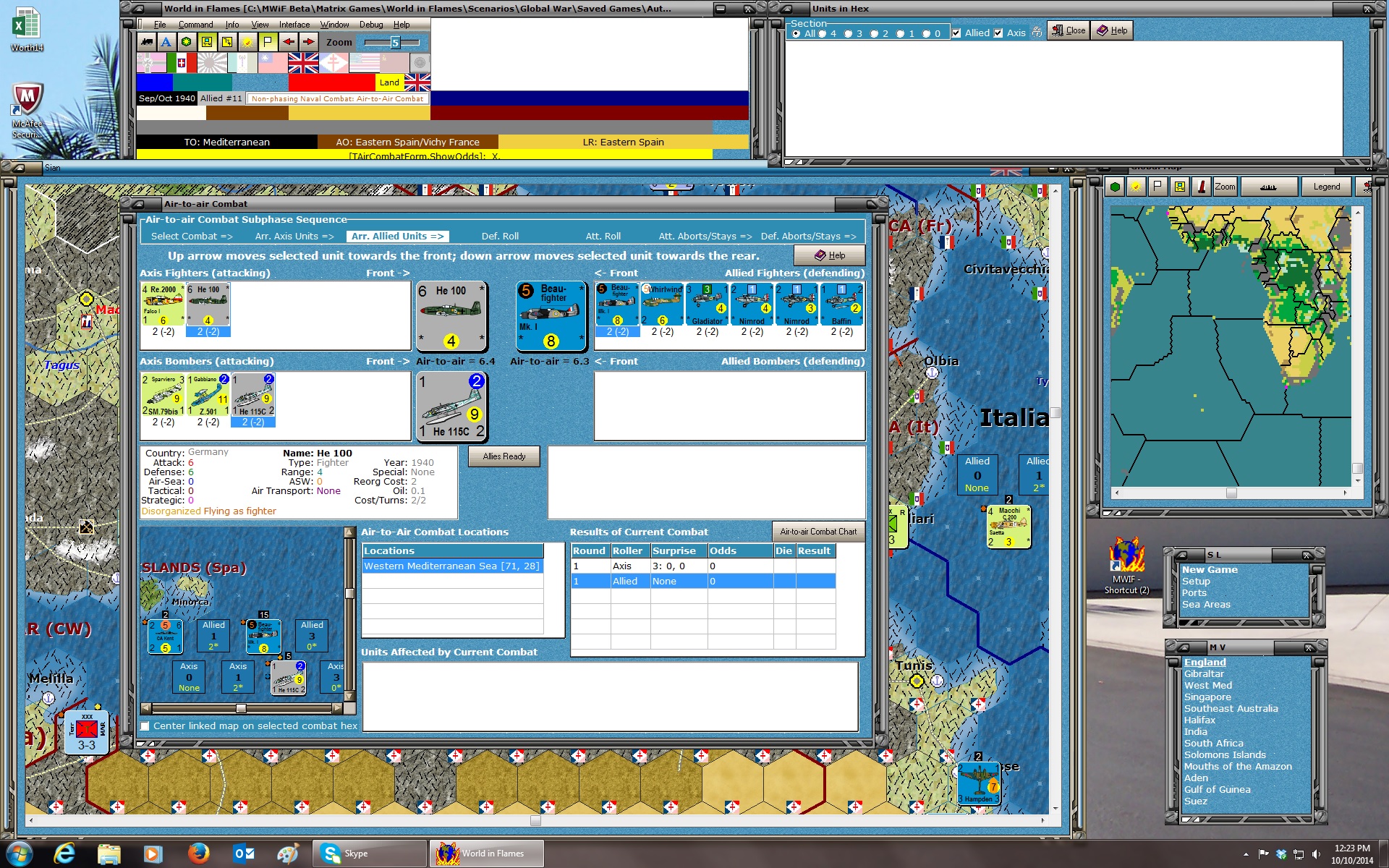Open the Air-to-air Combat Chart
1389x868 pixels.
click(818, 532)
